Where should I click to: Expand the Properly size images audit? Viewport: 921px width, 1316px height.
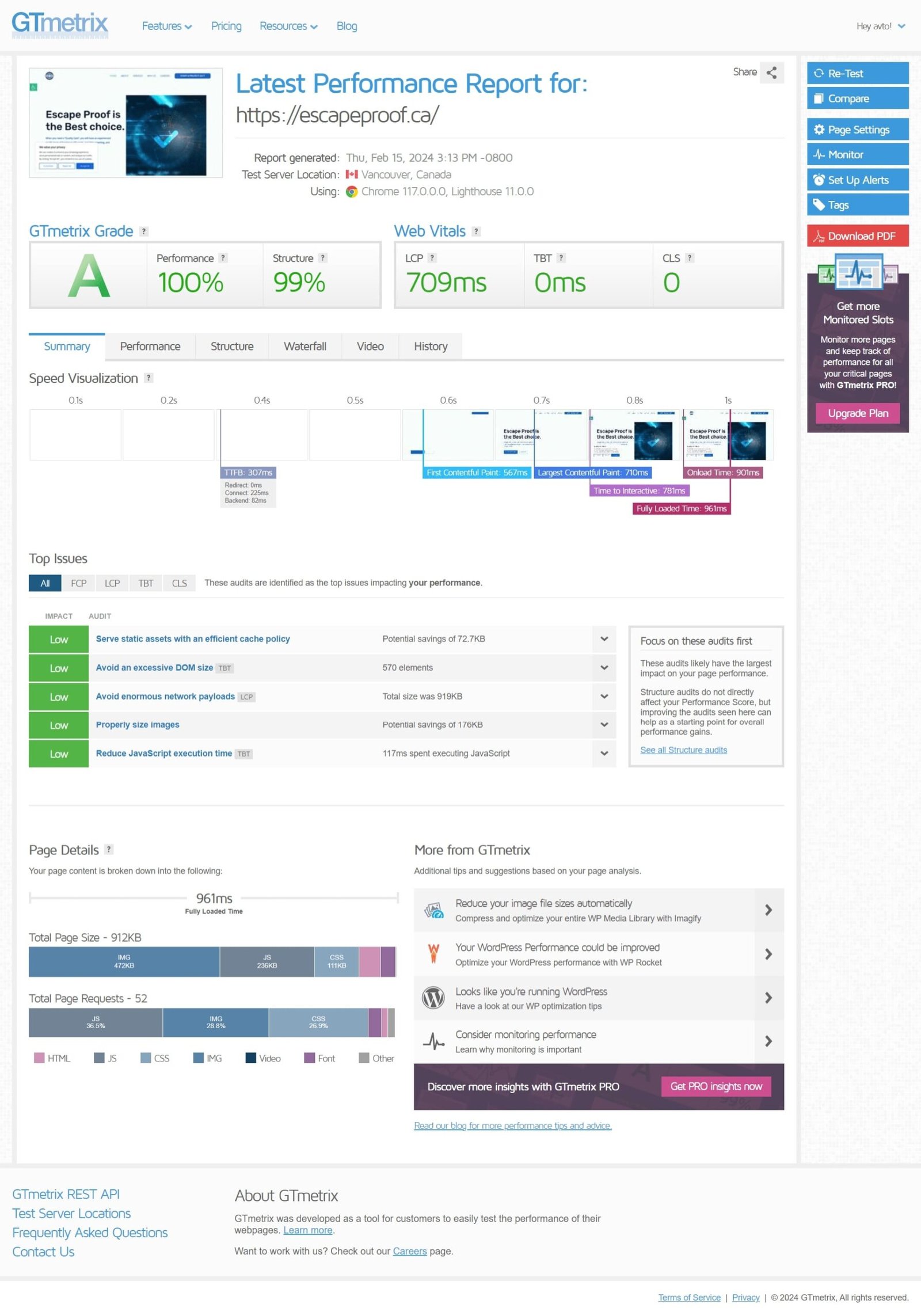tap(604, 725)
